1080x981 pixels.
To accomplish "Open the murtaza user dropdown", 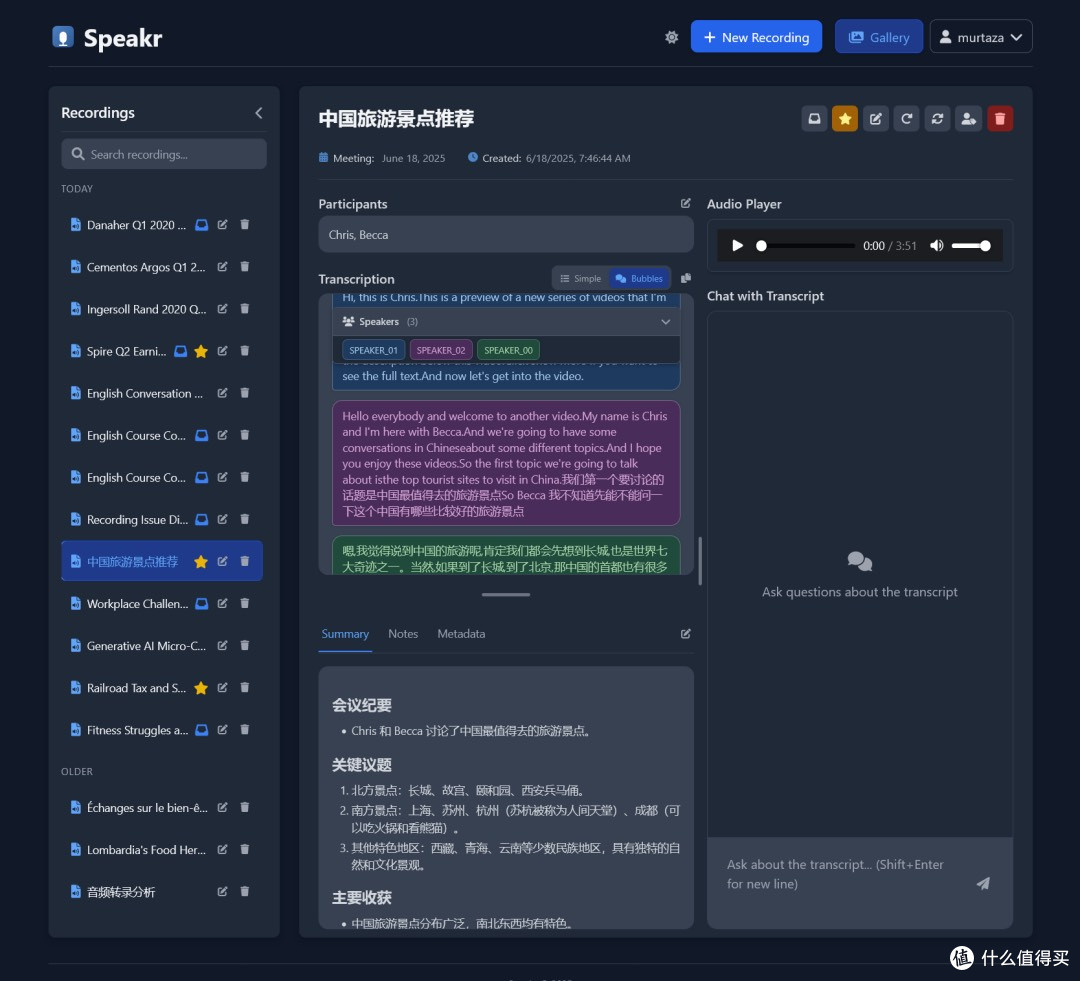I will click(x=981, y=37).
